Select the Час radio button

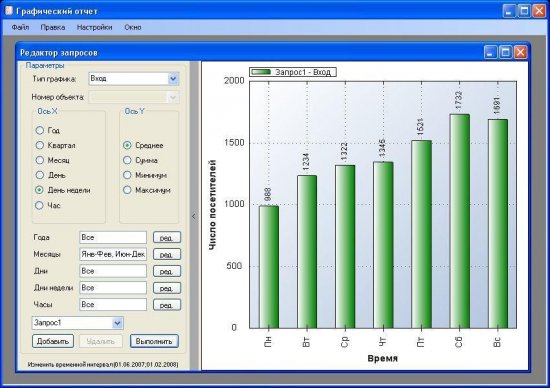coord(39,206)
